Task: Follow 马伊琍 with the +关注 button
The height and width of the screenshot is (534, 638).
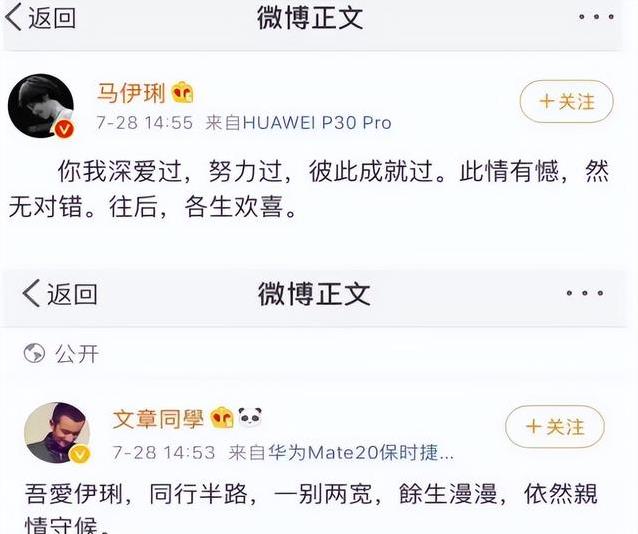Action: coord(566,102)
